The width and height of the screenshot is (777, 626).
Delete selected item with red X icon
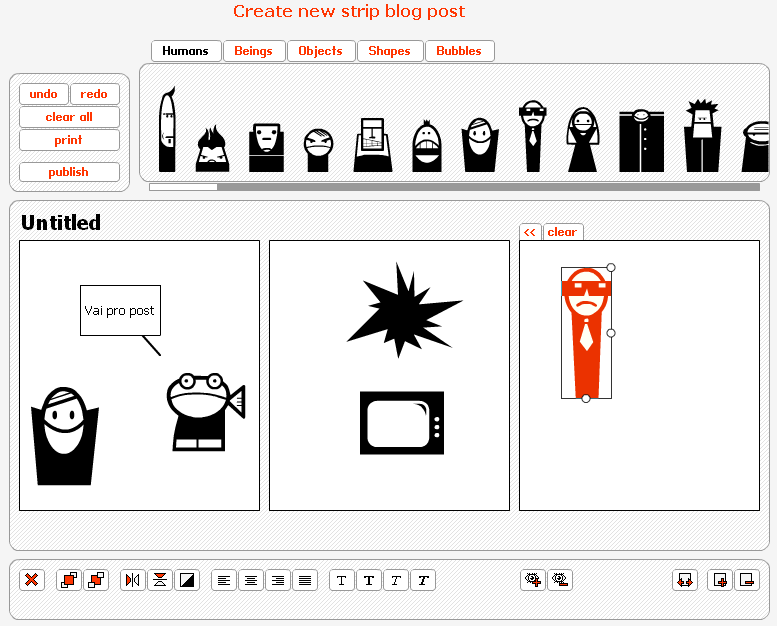point(32,580)
